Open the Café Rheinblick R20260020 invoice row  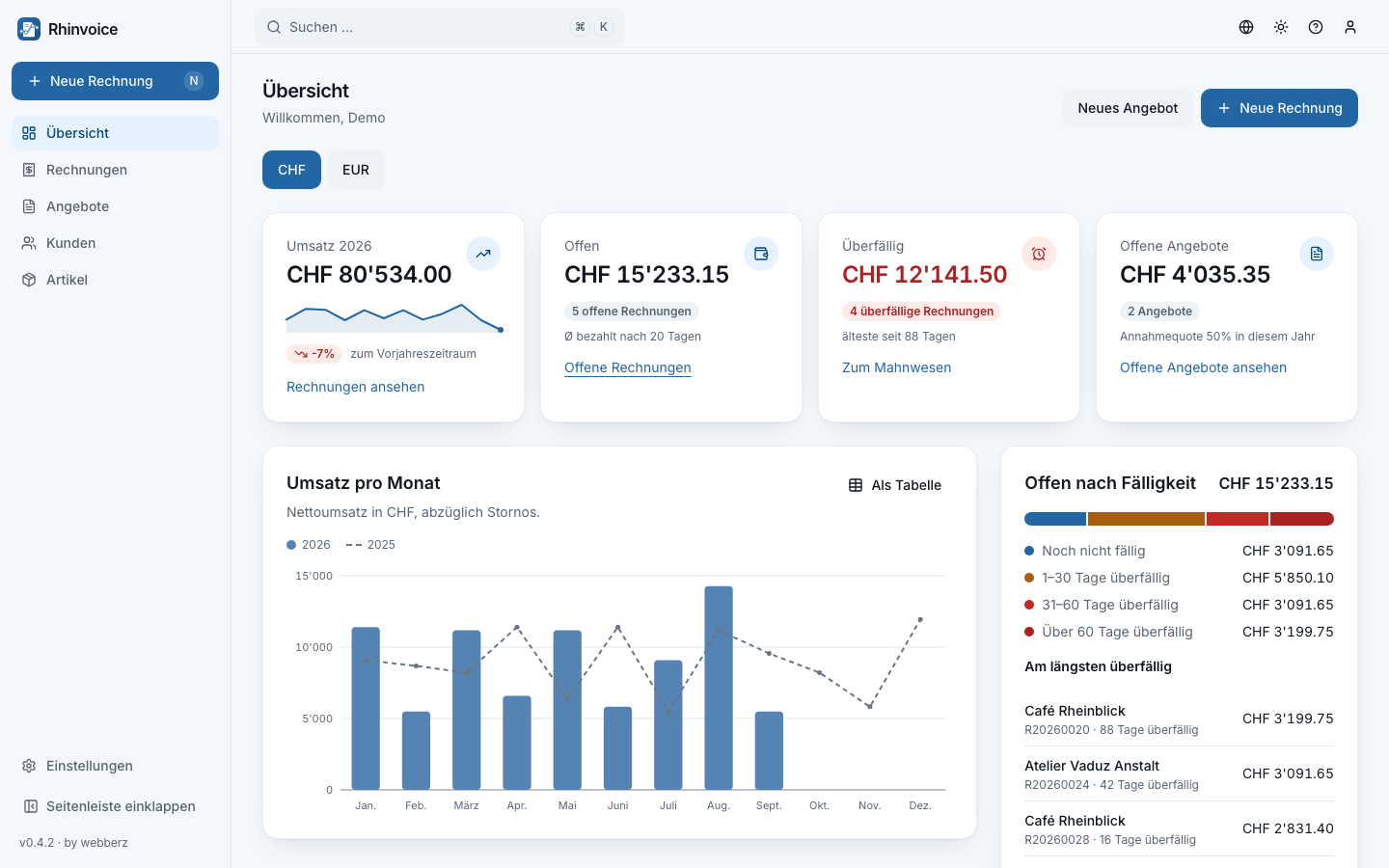pyautogui.click(x=1179, y=719)
